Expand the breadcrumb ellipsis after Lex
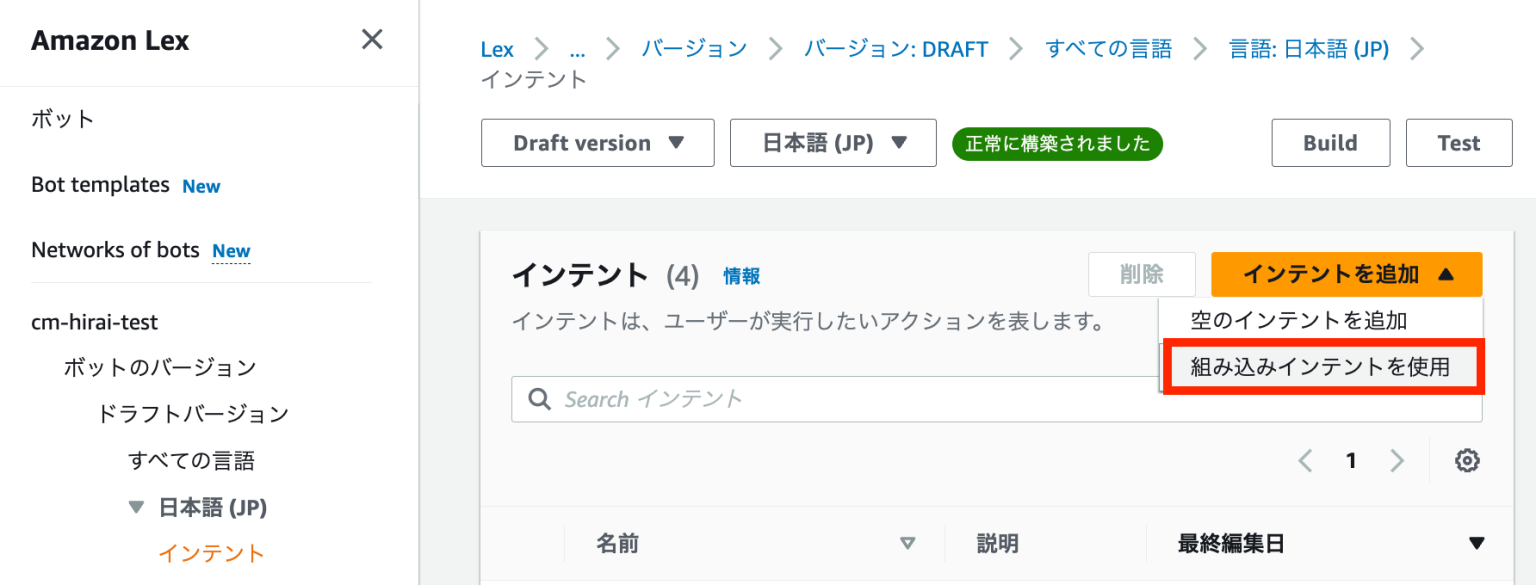 pyautogui.click(x=578, y=48)
